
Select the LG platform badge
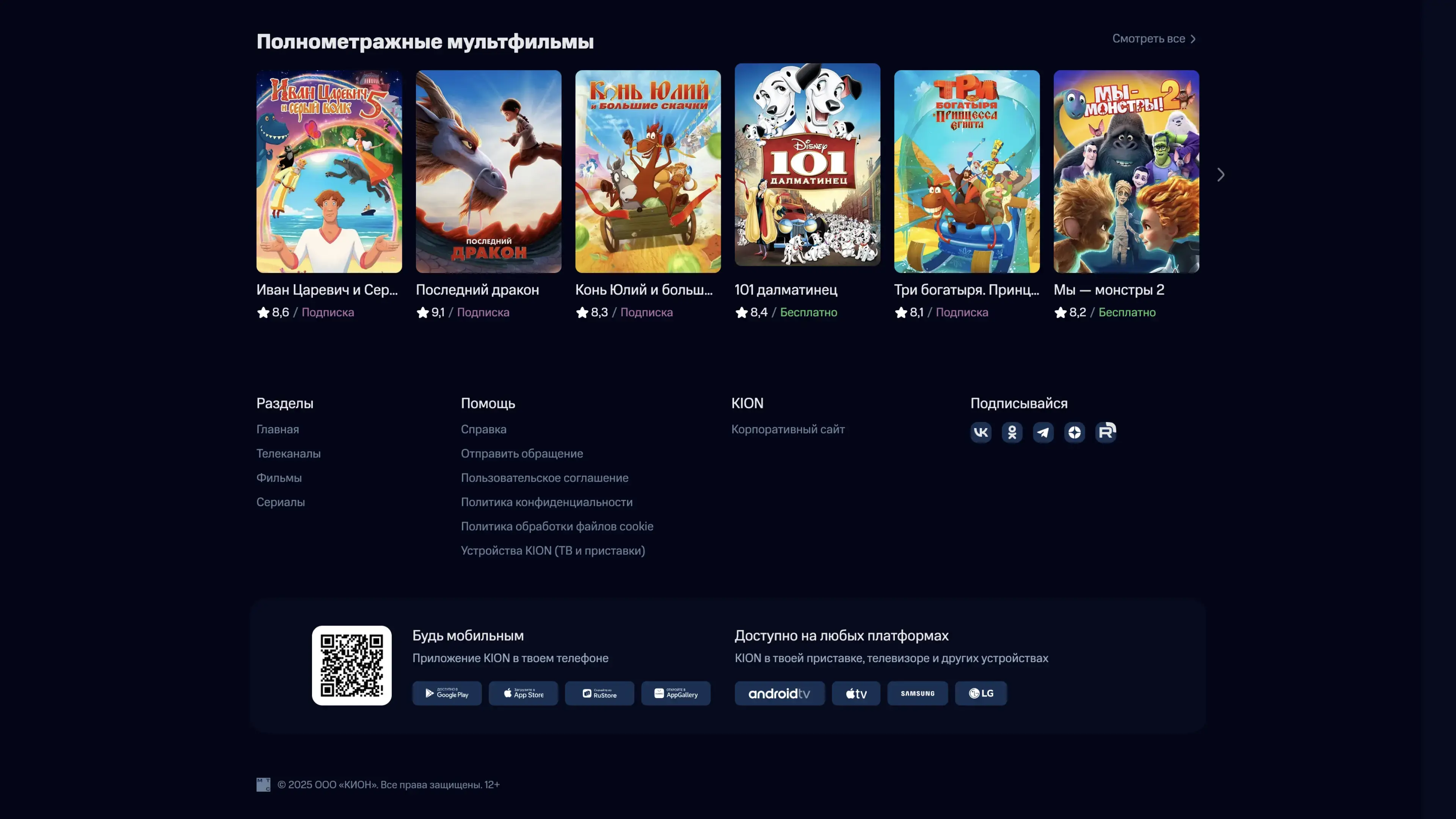[981, 693]
